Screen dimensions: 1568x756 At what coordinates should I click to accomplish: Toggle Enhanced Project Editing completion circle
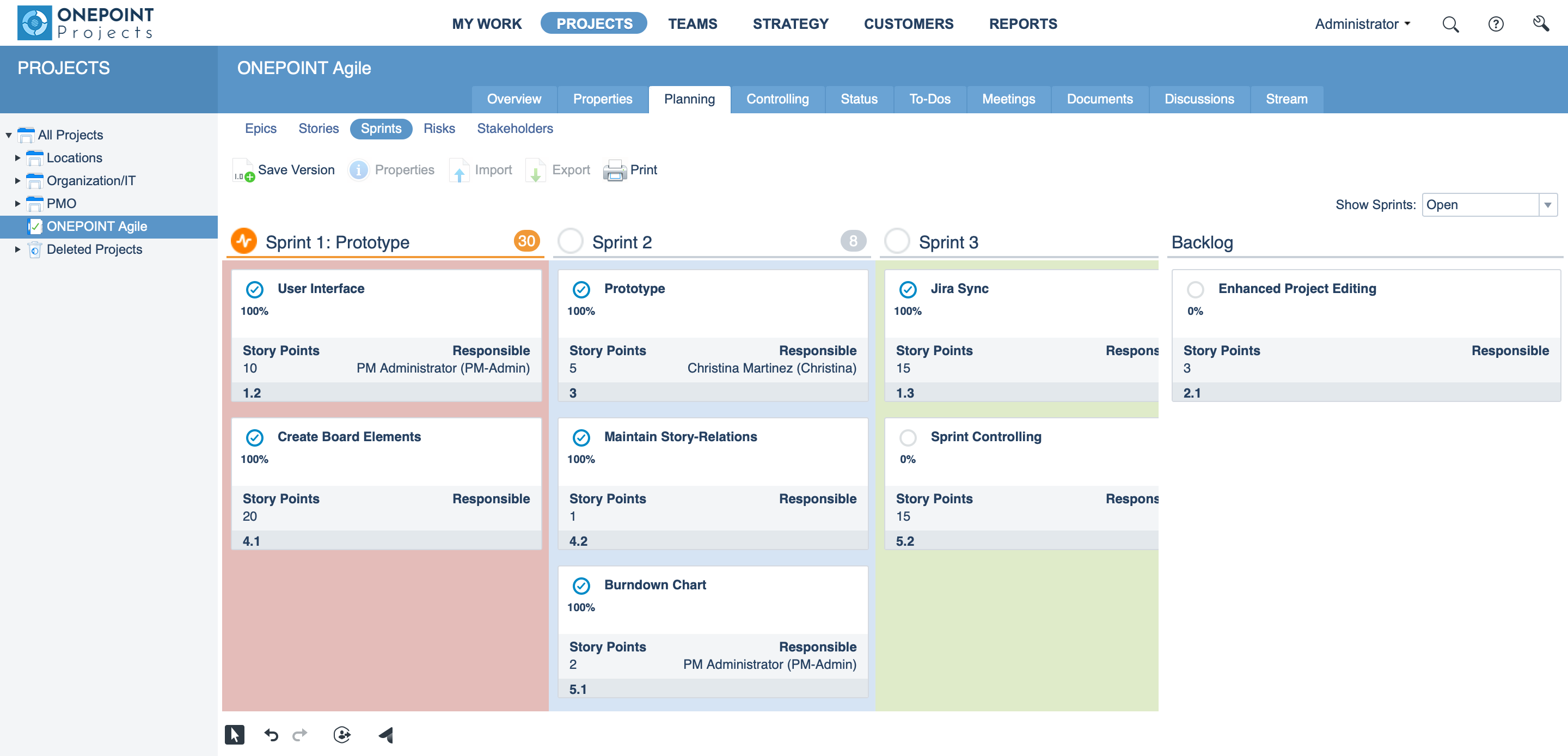(x=1196, y=289)
